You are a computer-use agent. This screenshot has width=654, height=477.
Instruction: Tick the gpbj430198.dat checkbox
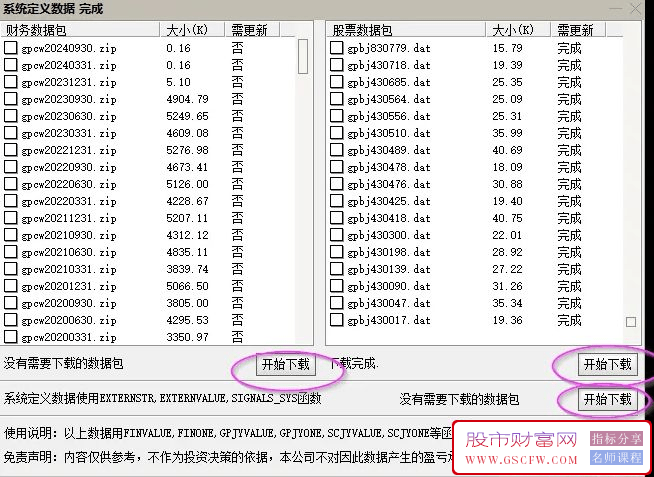(x=337, y=252)
